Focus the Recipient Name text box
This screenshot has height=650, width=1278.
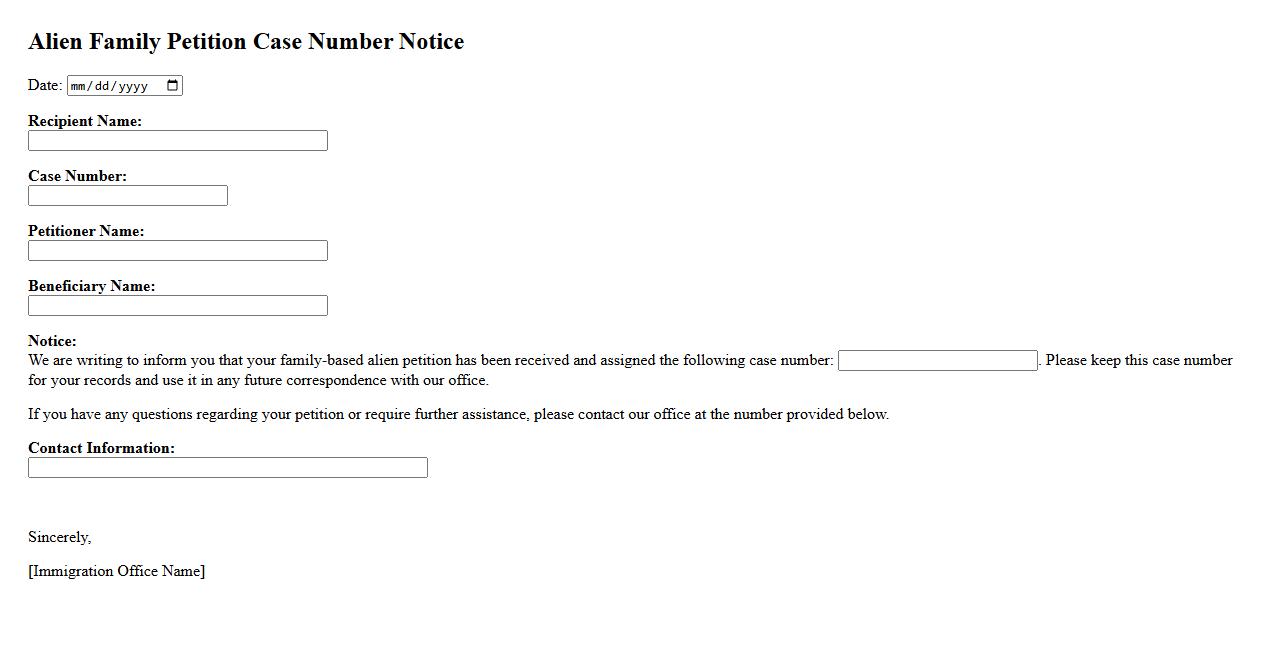178,141
